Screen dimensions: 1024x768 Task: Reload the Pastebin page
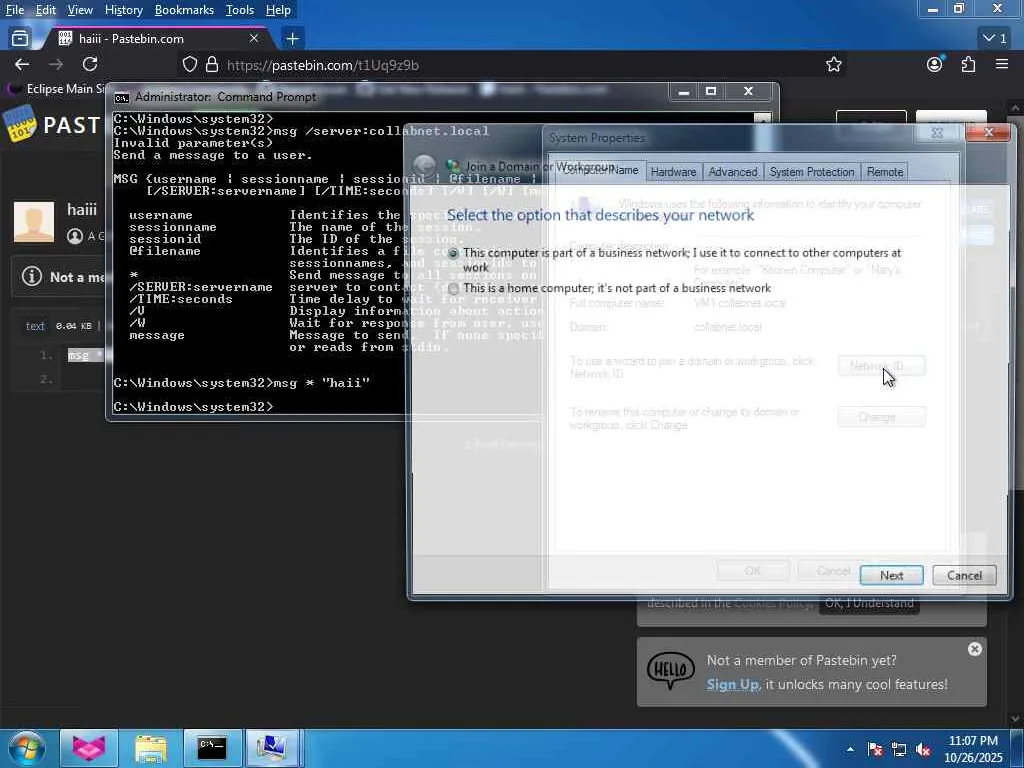pos(90,64)
